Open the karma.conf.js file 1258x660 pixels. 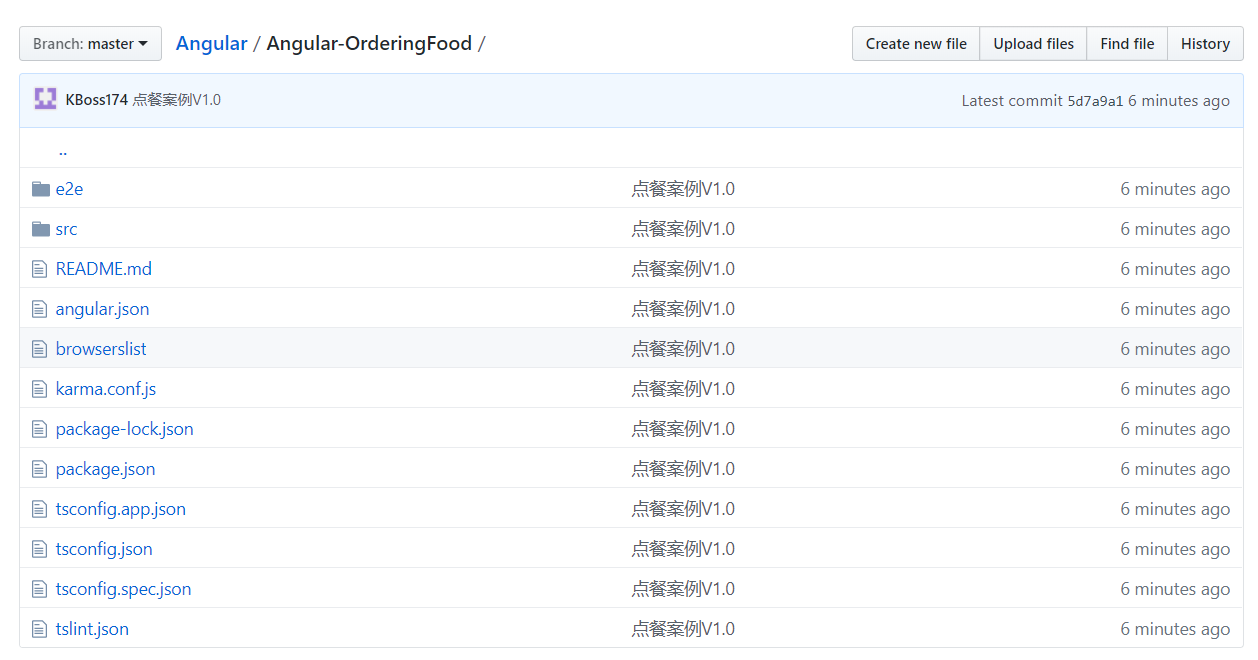pyautogui.click(x=106, y=389)
